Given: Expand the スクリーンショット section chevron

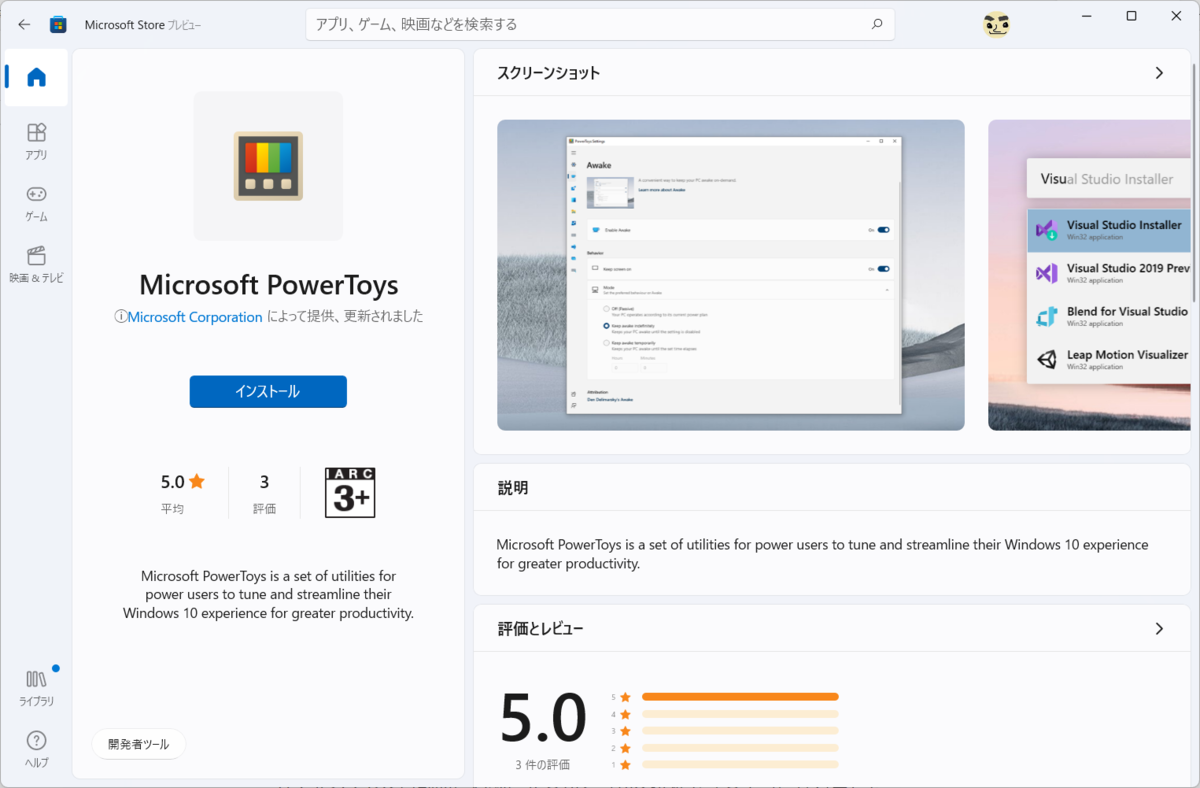Looking at the screenshot, I should coord(1159,73).
